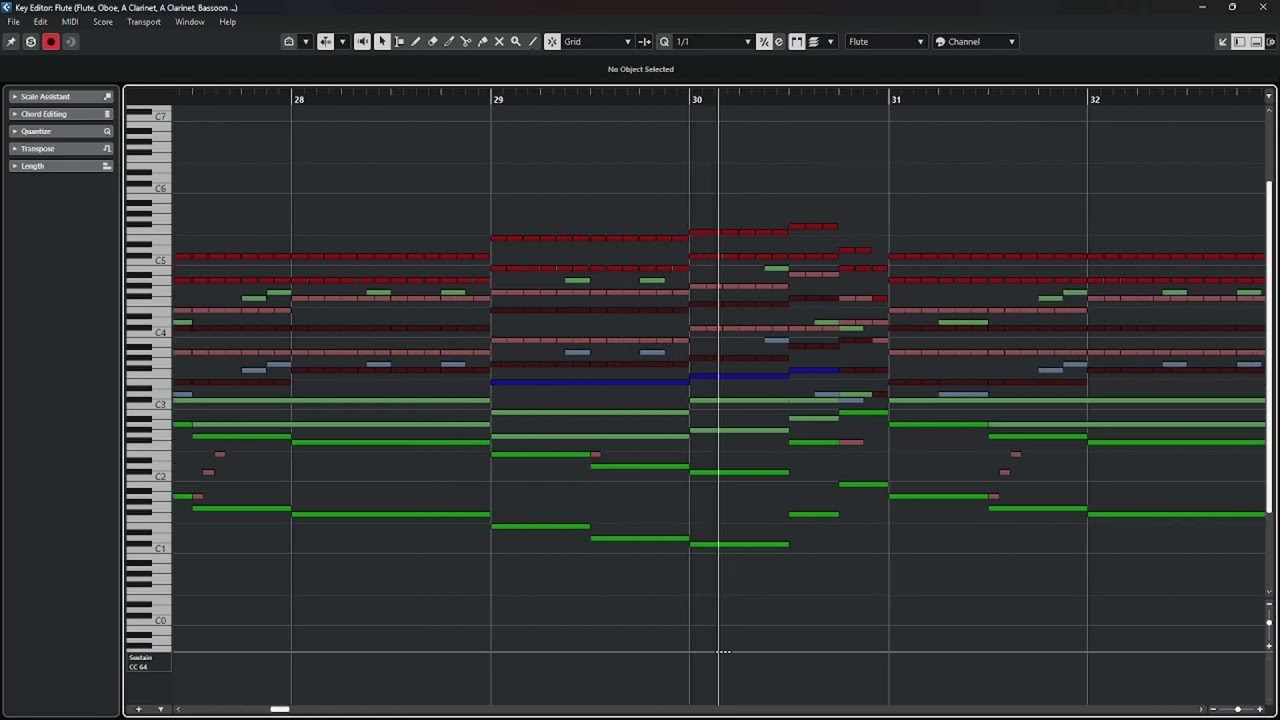The height and width of the screenshot is (720, 1280).
Task: Expand the Transpose inspector section
Action: pos(61,148)
